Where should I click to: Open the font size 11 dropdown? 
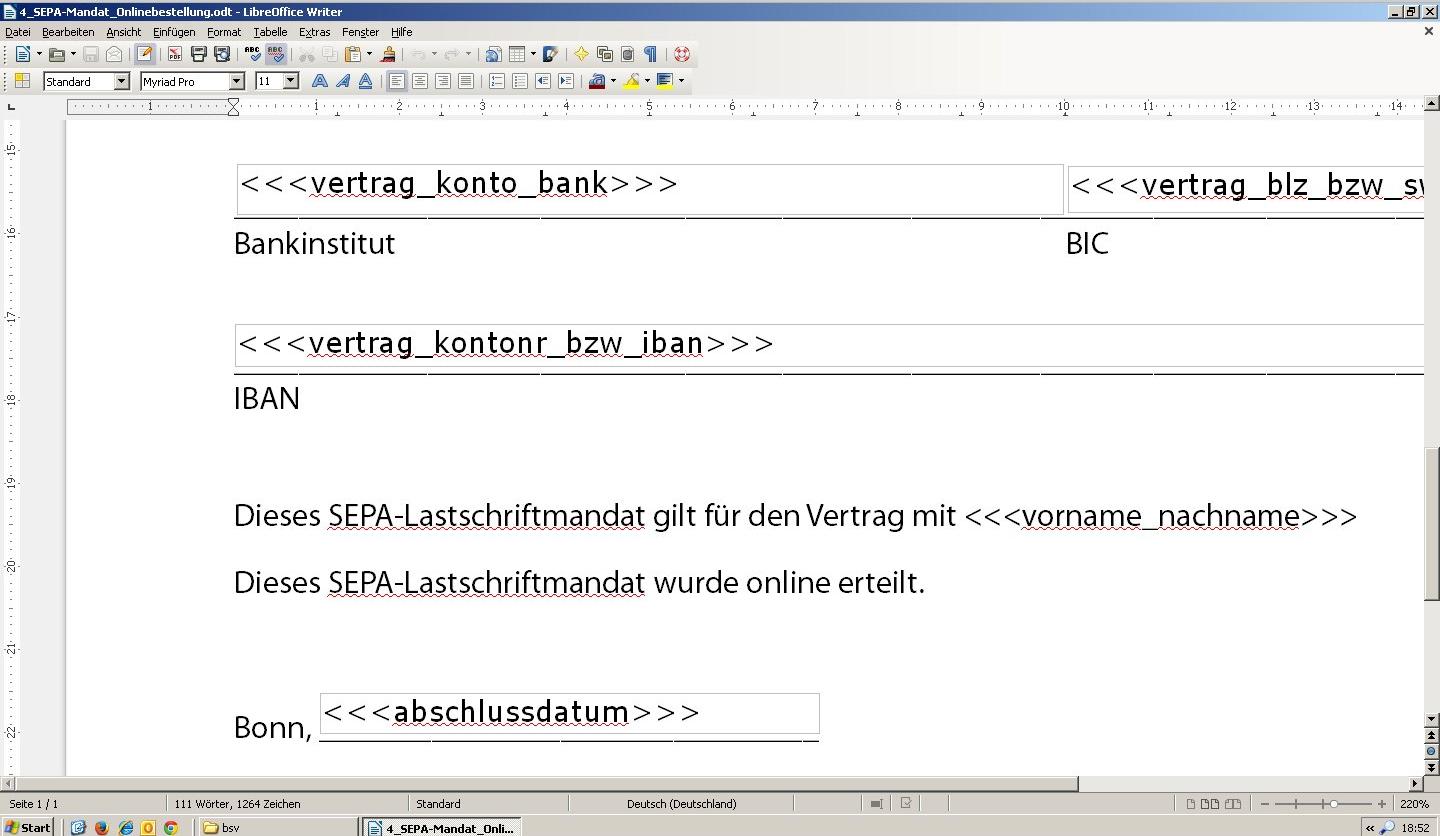tap(291, 81)
